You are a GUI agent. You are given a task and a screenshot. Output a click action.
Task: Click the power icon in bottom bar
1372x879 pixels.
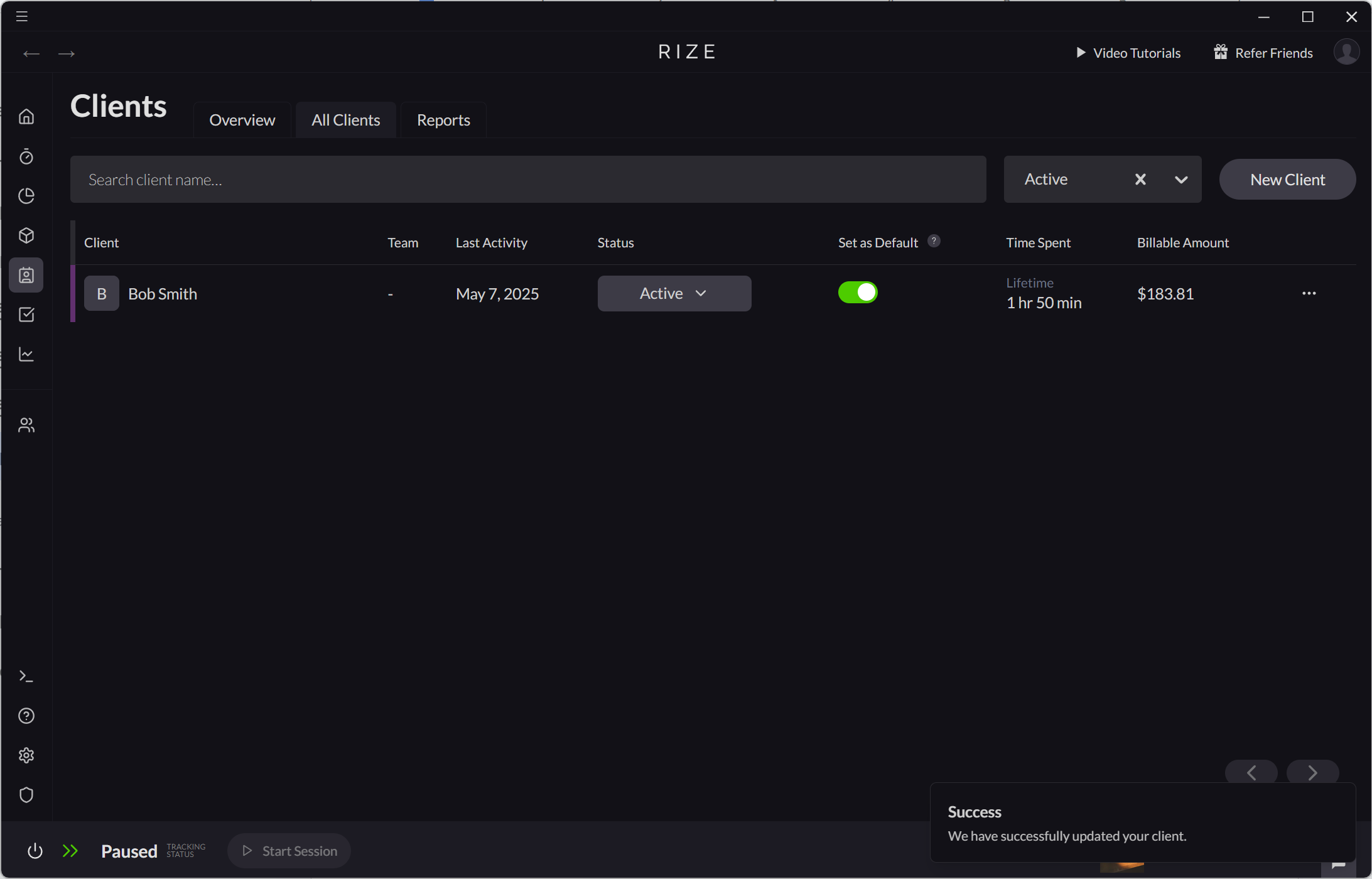[35, 851]
